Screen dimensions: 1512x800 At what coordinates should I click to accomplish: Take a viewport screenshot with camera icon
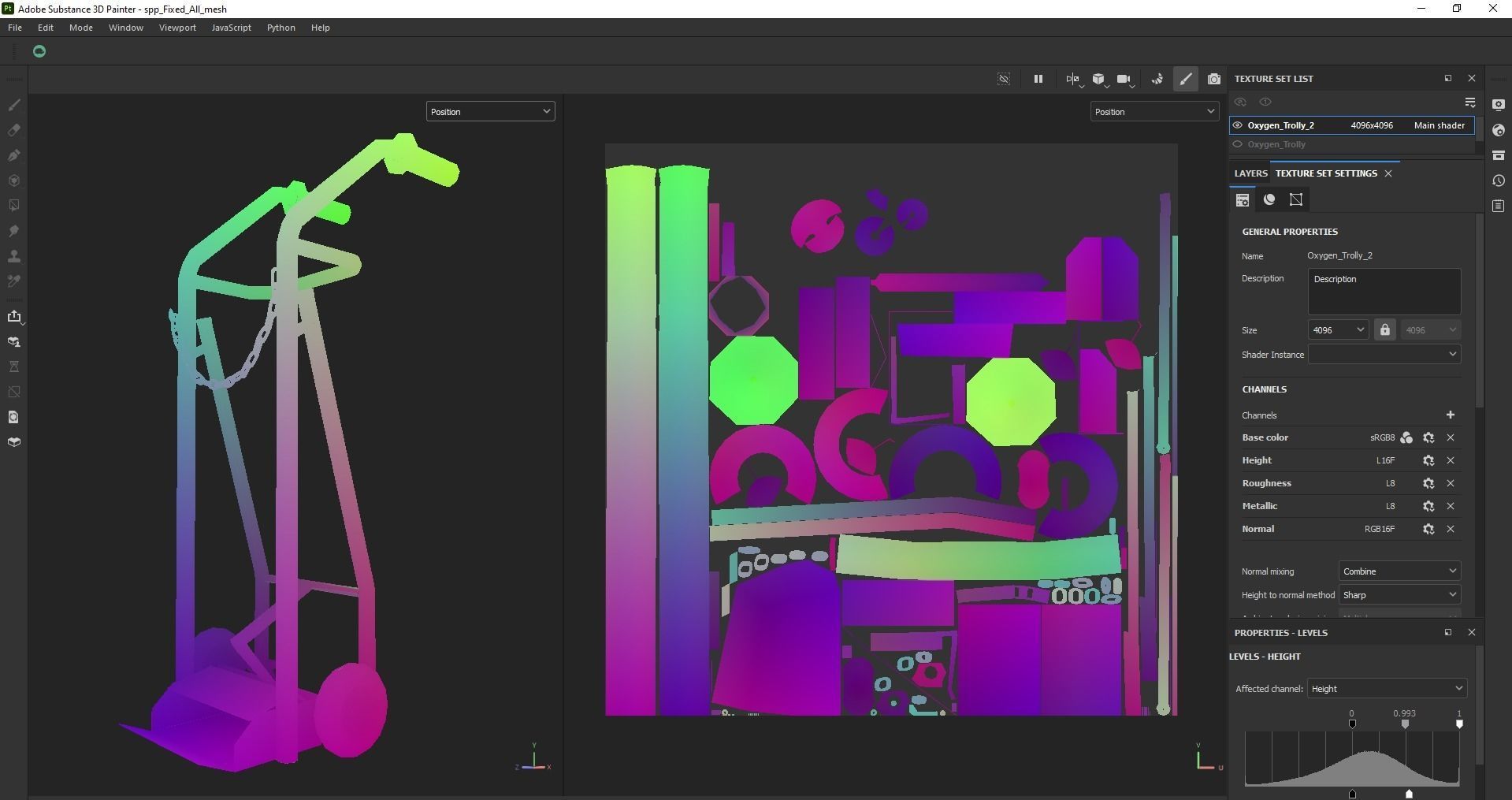click(x=1214, y=79)
